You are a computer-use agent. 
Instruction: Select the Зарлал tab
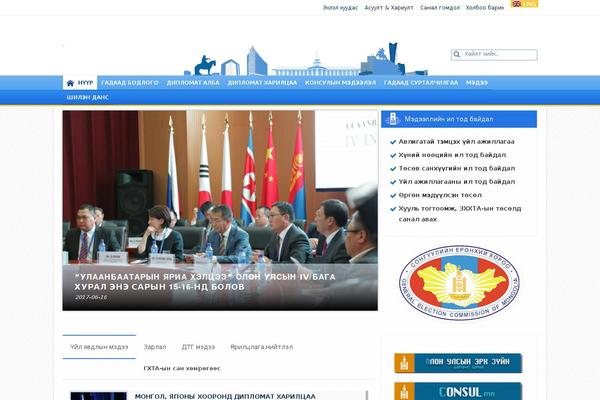coord(155,347)
